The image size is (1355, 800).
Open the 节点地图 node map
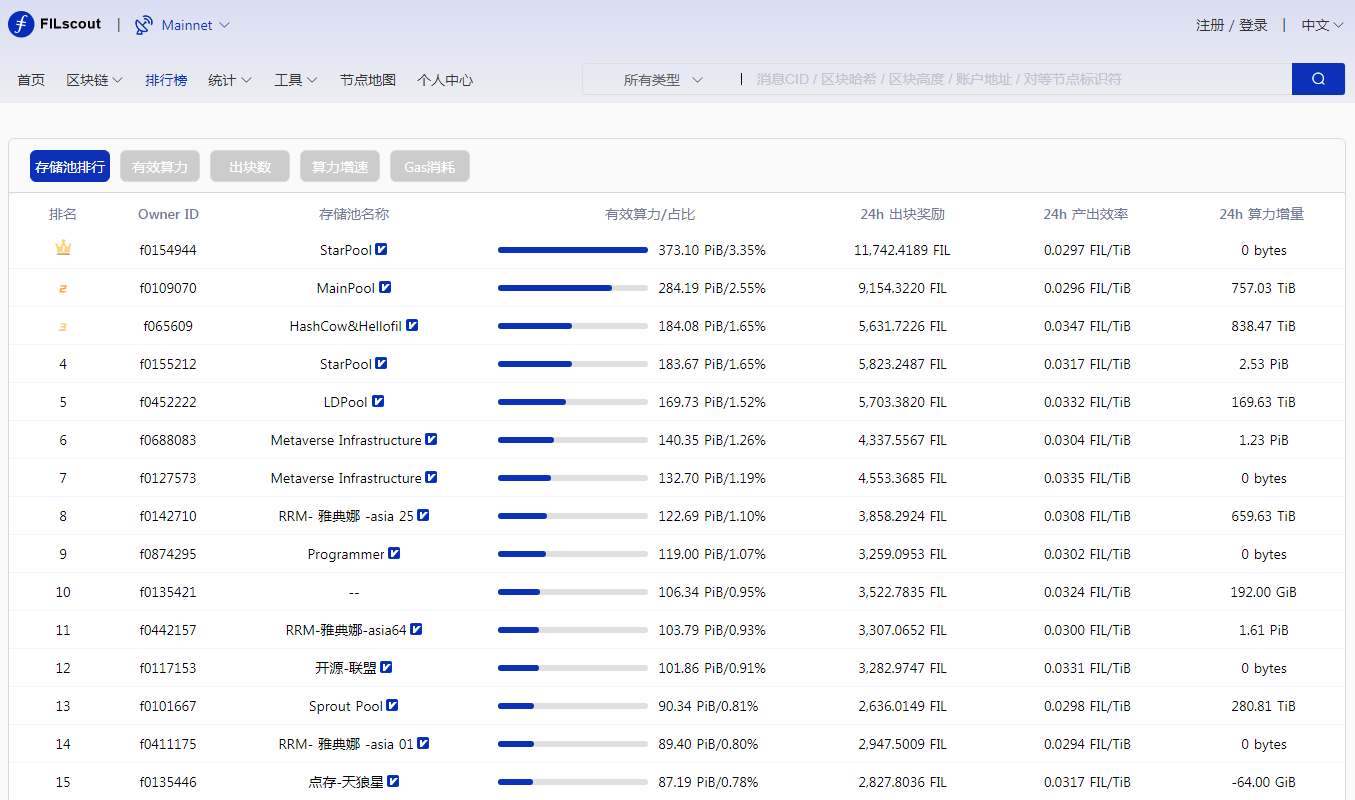tap(368, 80)
